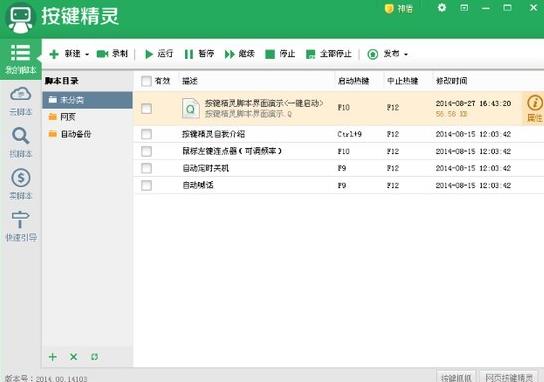This screenshot has width=544, height=382.
Task: Pause the script with 暂停
Action: 199,54
